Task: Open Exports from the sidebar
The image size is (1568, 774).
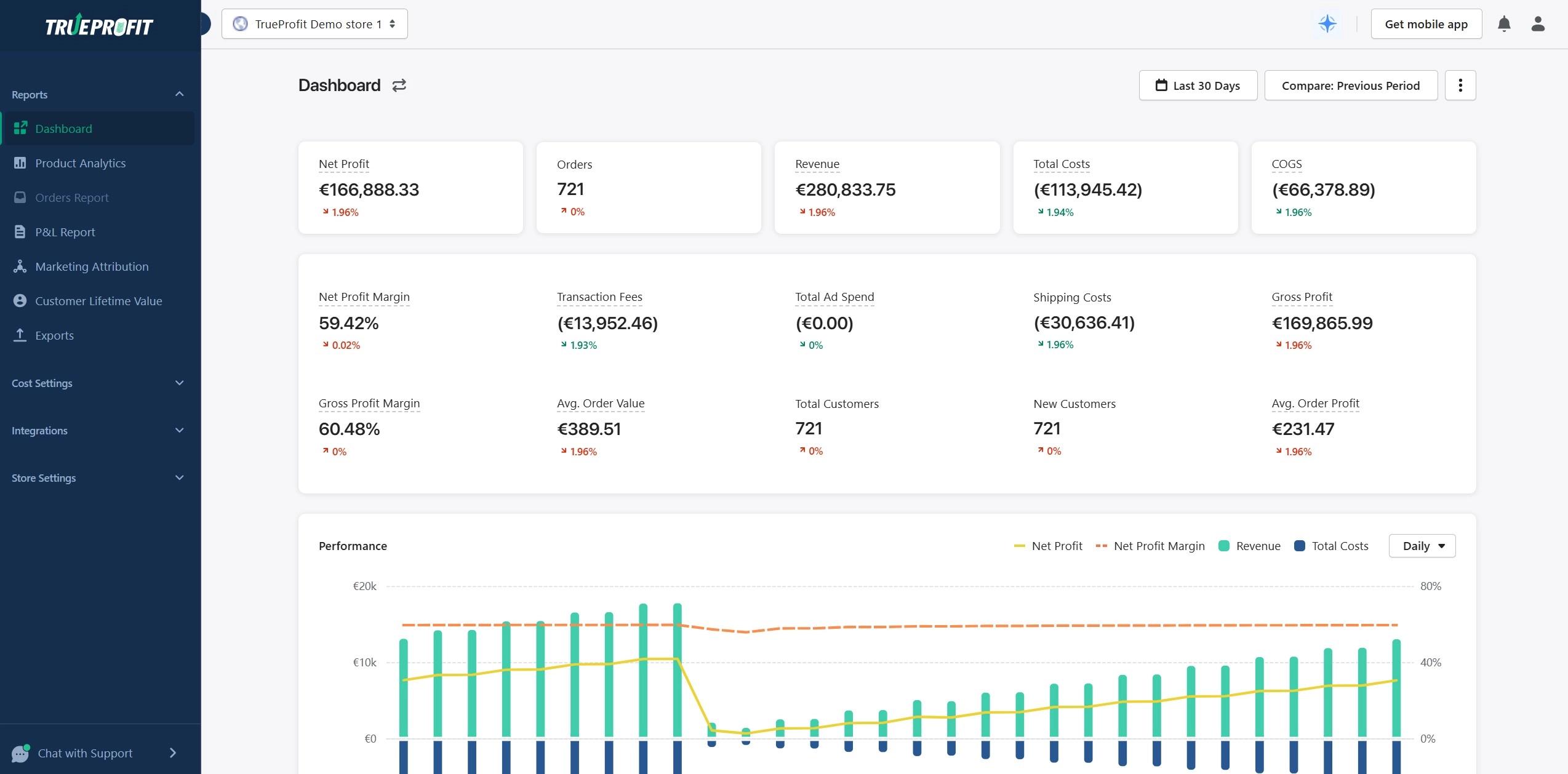Action: pyautogui.click(x=54, y=335)
